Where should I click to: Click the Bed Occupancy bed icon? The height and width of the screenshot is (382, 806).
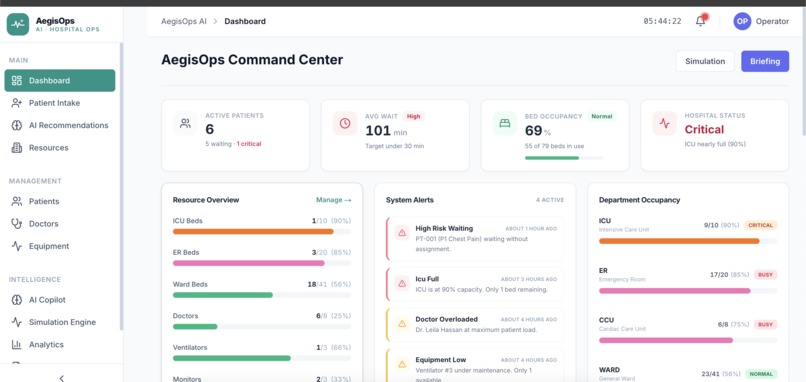[505, 123]
